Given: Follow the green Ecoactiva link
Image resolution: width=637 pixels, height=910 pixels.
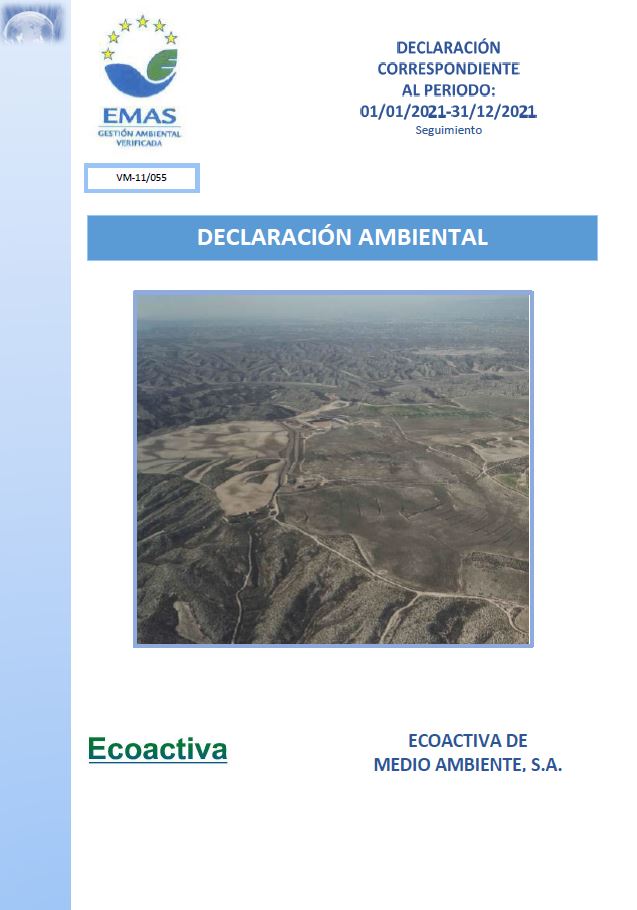Looking at the screenshot, I should coord(157,749).
